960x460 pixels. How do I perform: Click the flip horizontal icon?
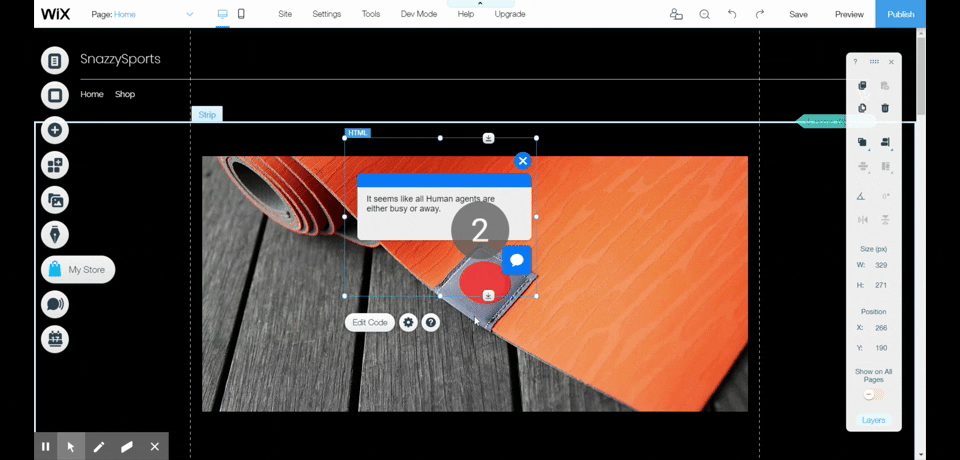point(863,219)
